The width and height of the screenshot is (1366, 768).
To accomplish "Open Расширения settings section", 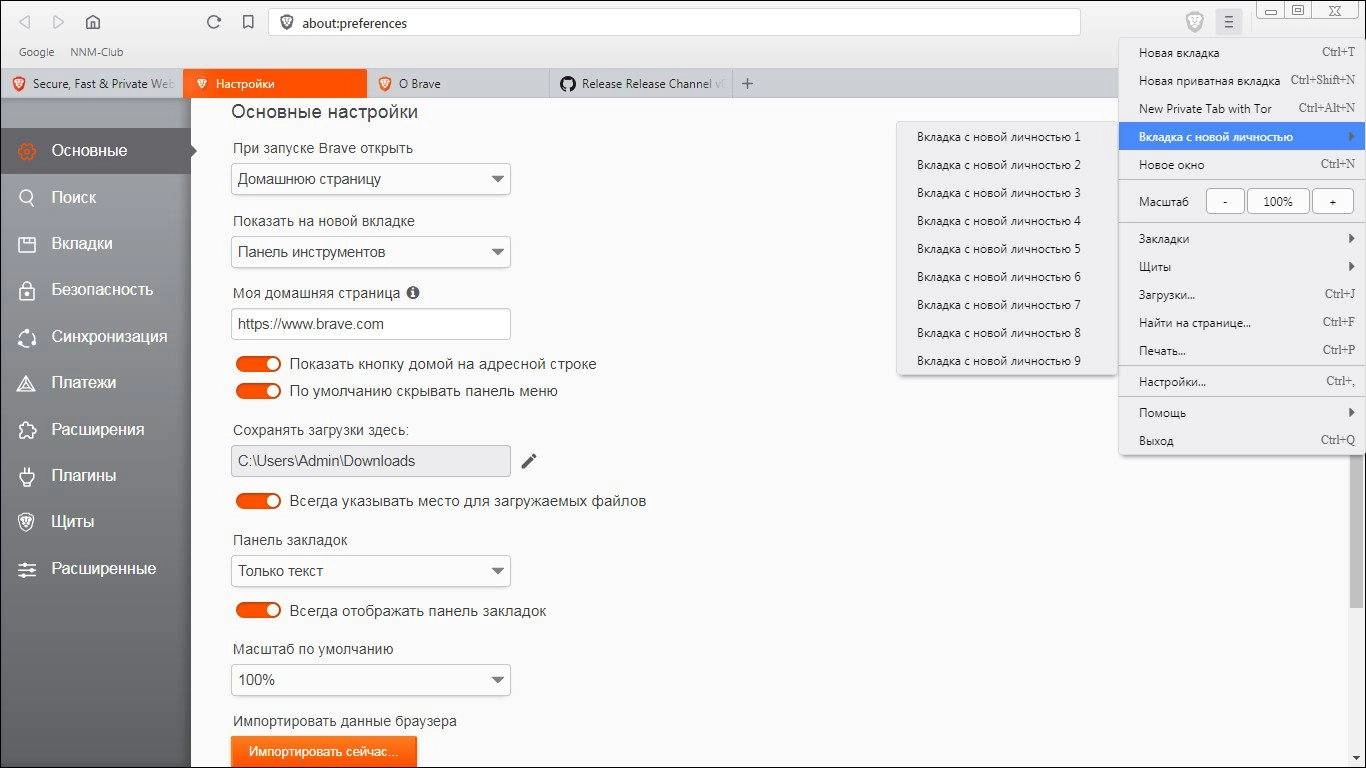I will (x=95, y=429).
